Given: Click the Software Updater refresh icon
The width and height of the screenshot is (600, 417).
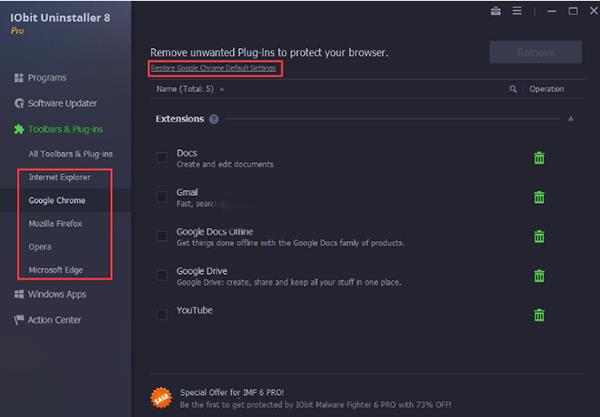Looking at the screenshot, I should click(19, 103).
